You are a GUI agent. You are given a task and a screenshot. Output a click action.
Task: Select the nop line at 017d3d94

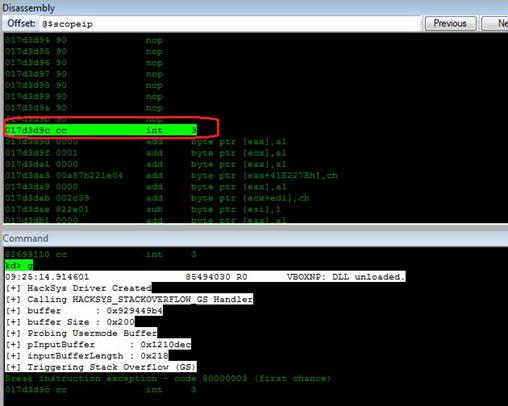pos(84,40)
